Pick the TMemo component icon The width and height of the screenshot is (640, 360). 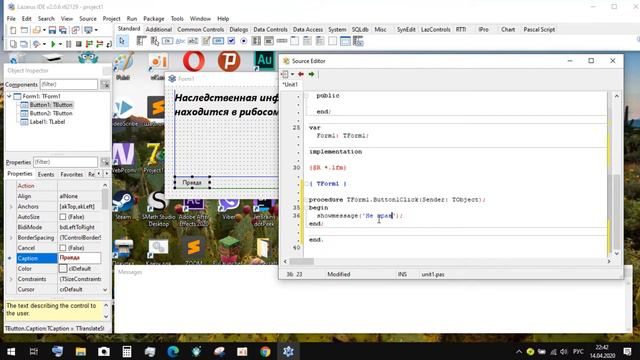click(x=206, y=41)
